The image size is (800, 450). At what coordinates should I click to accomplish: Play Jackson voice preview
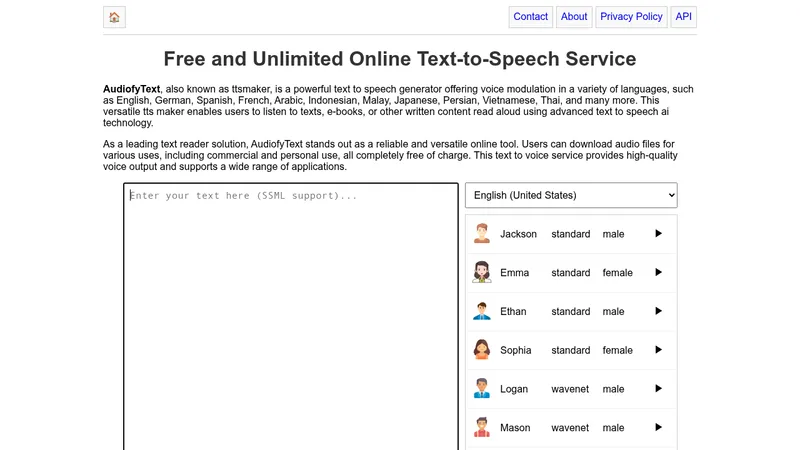point(658,234)
